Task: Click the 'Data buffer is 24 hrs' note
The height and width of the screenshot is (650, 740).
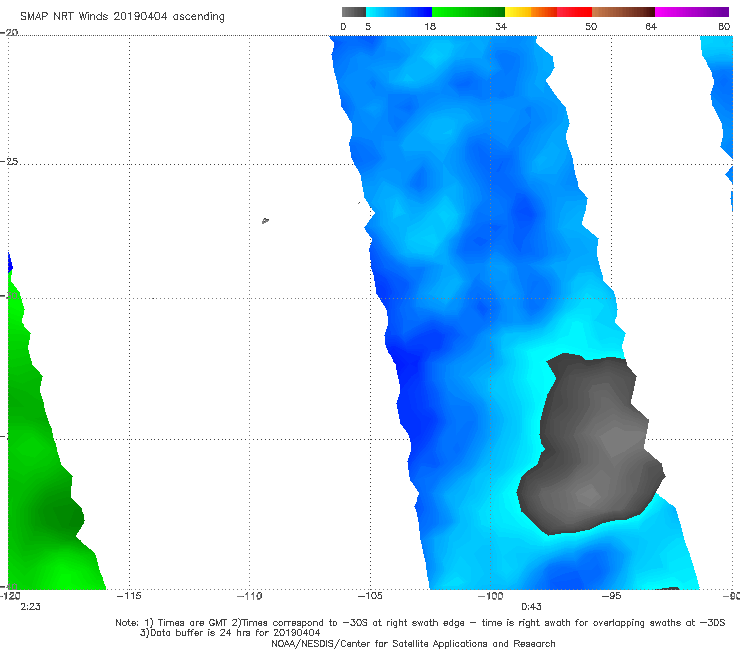Action: 230,633
